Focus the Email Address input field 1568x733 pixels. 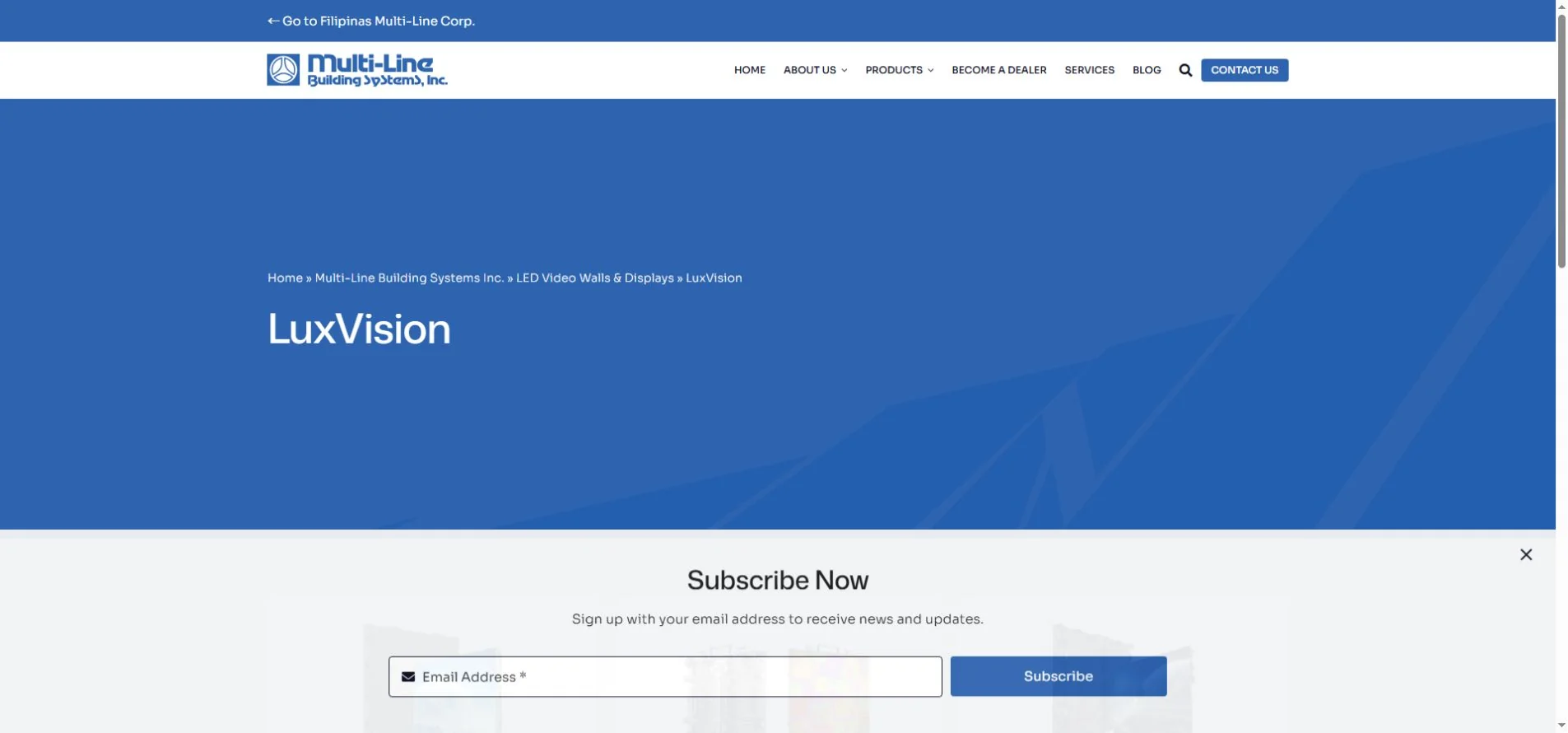(665, 676)
